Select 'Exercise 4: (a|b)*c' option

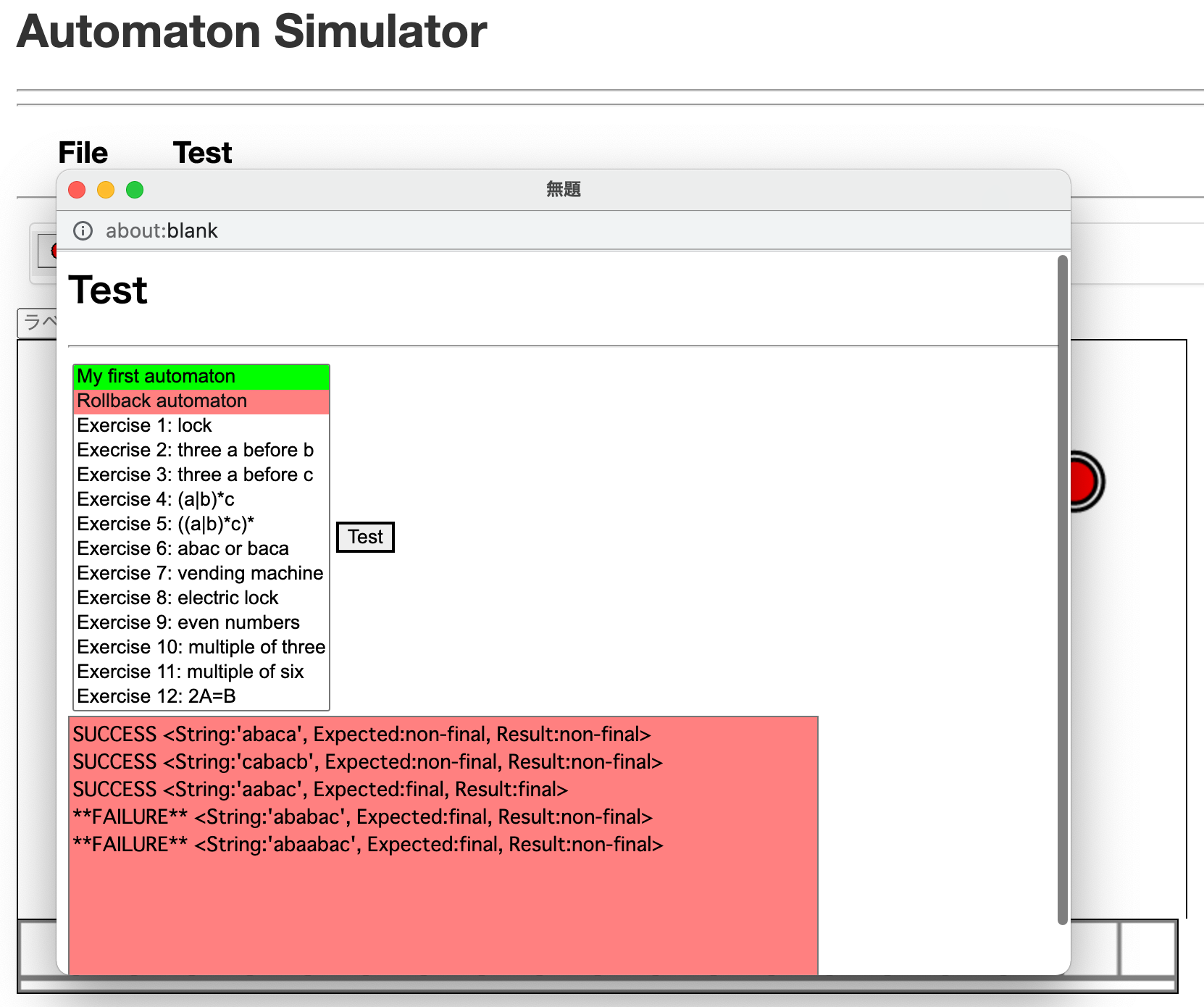click(x=201, y=500)
